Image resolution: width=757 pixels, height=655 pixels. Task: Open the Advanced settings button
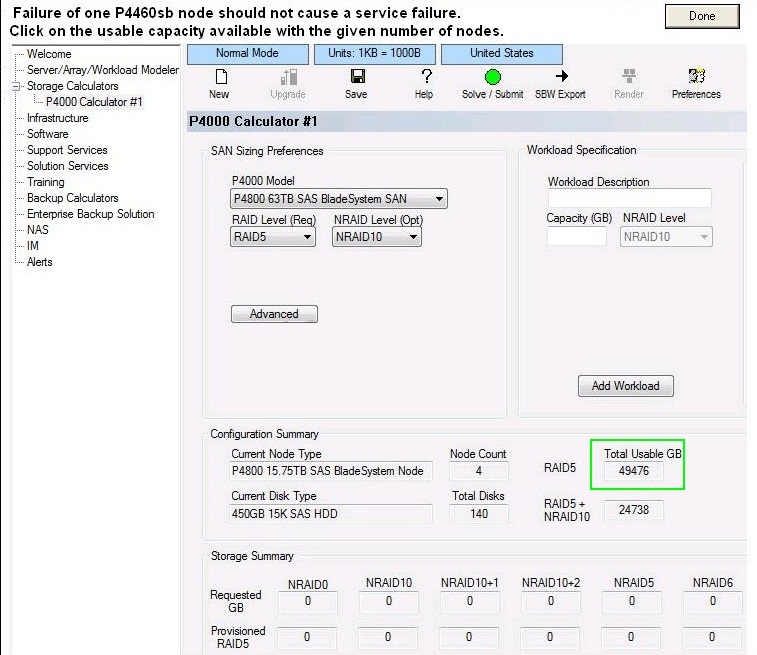pos(274,314)
